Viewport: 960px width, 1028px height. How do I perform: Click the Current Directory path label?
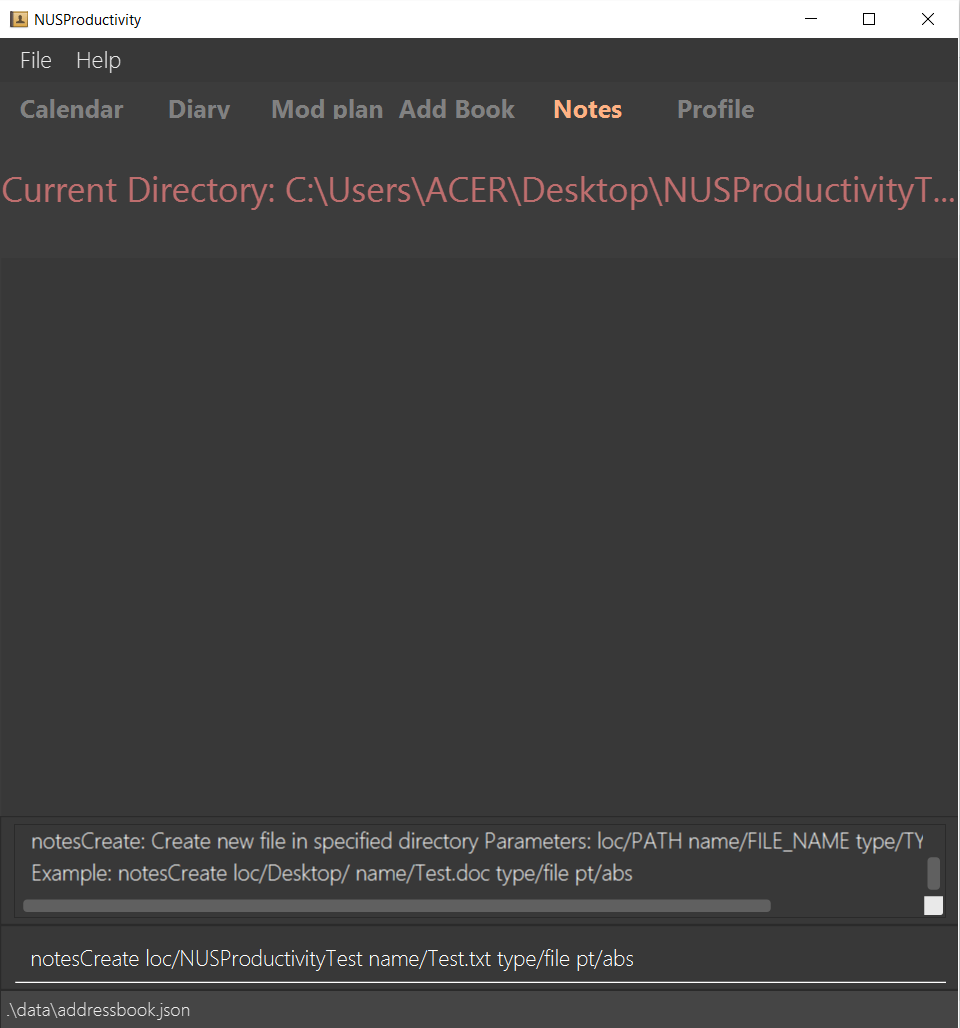(x=479, y=190)
